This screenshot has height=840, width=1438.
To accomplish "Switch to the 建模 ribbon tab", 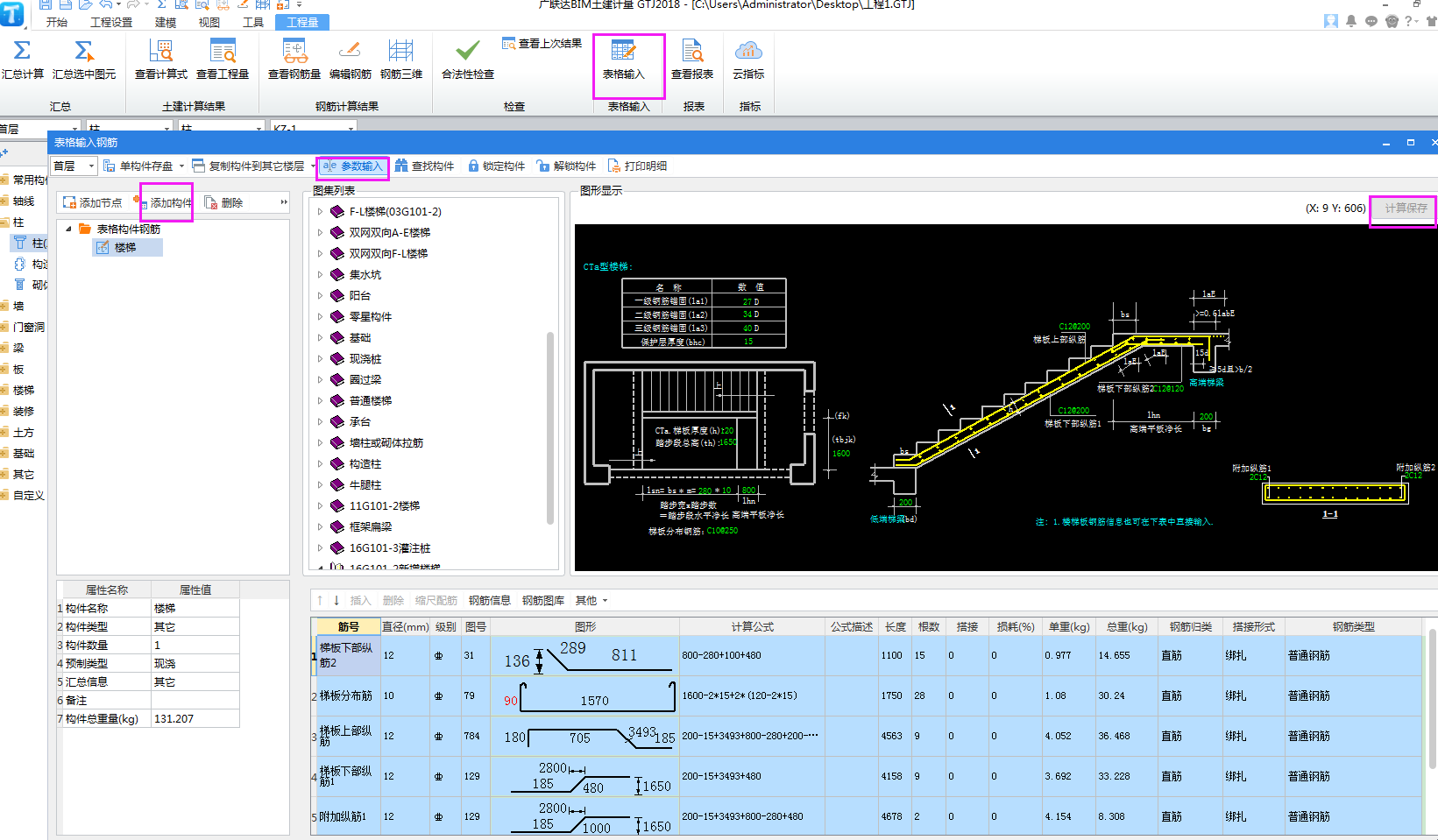I will [166, 22].
